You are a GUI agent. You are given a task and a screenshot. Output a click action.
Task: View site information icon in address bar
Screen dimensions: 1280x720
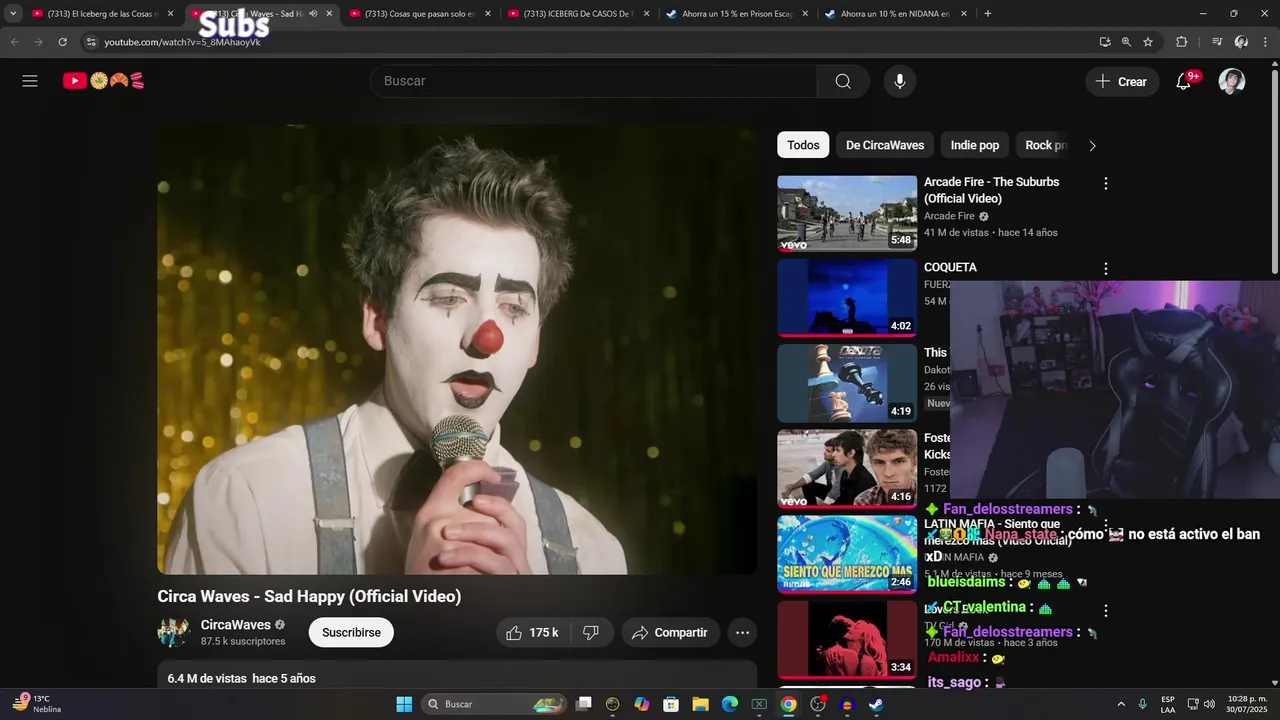(x=91, y=42)
